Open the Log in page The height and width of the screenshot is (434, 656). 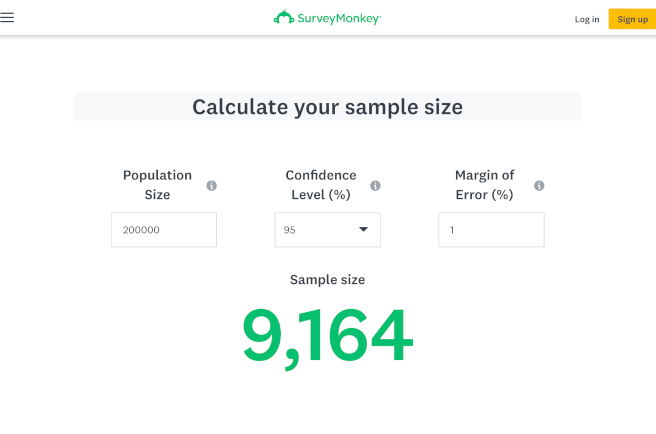[587, 19]
